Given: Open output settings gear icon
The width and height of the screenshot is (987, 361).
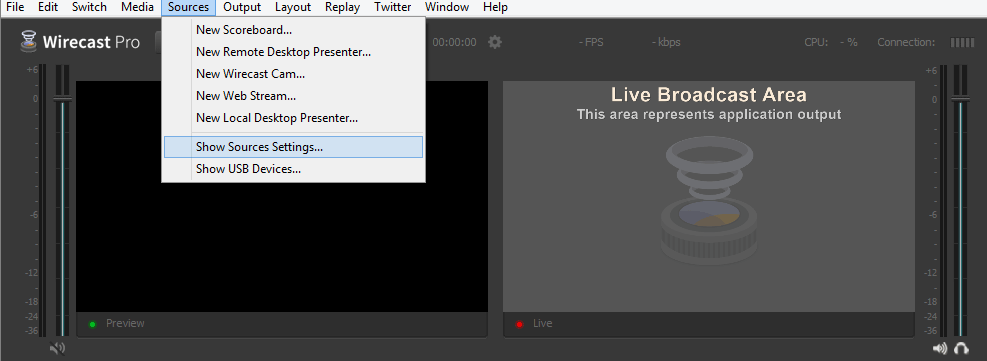Looking at the screenshot, I should [495, 42].
